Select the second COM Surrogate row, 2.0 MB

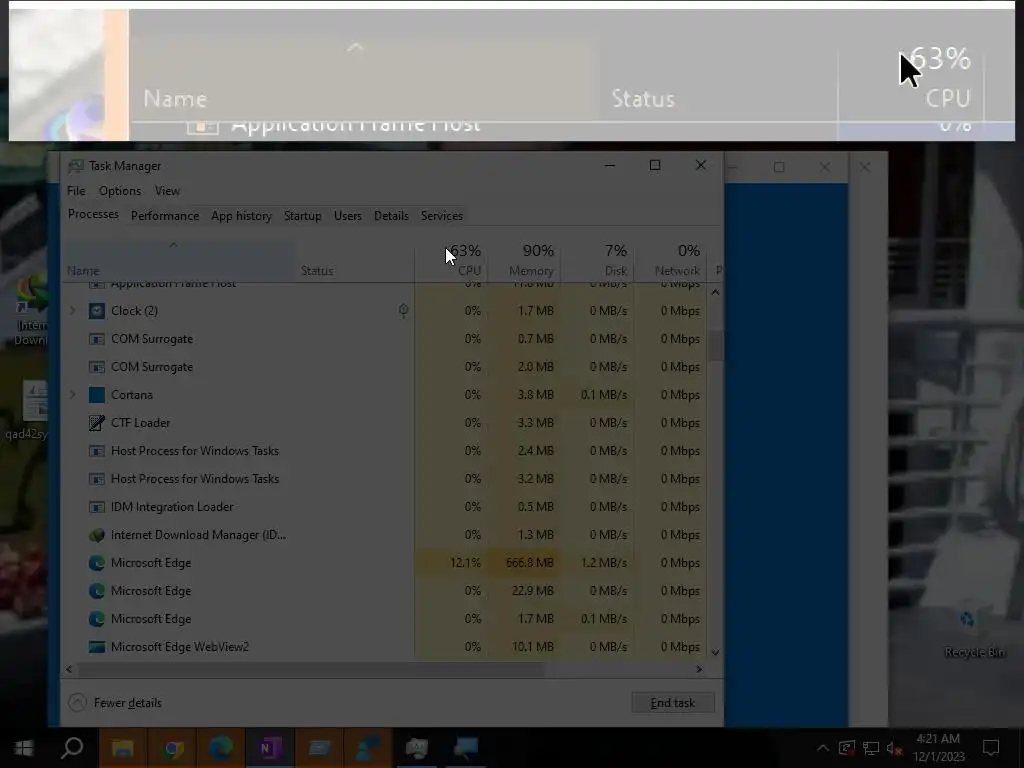(385, 366)
